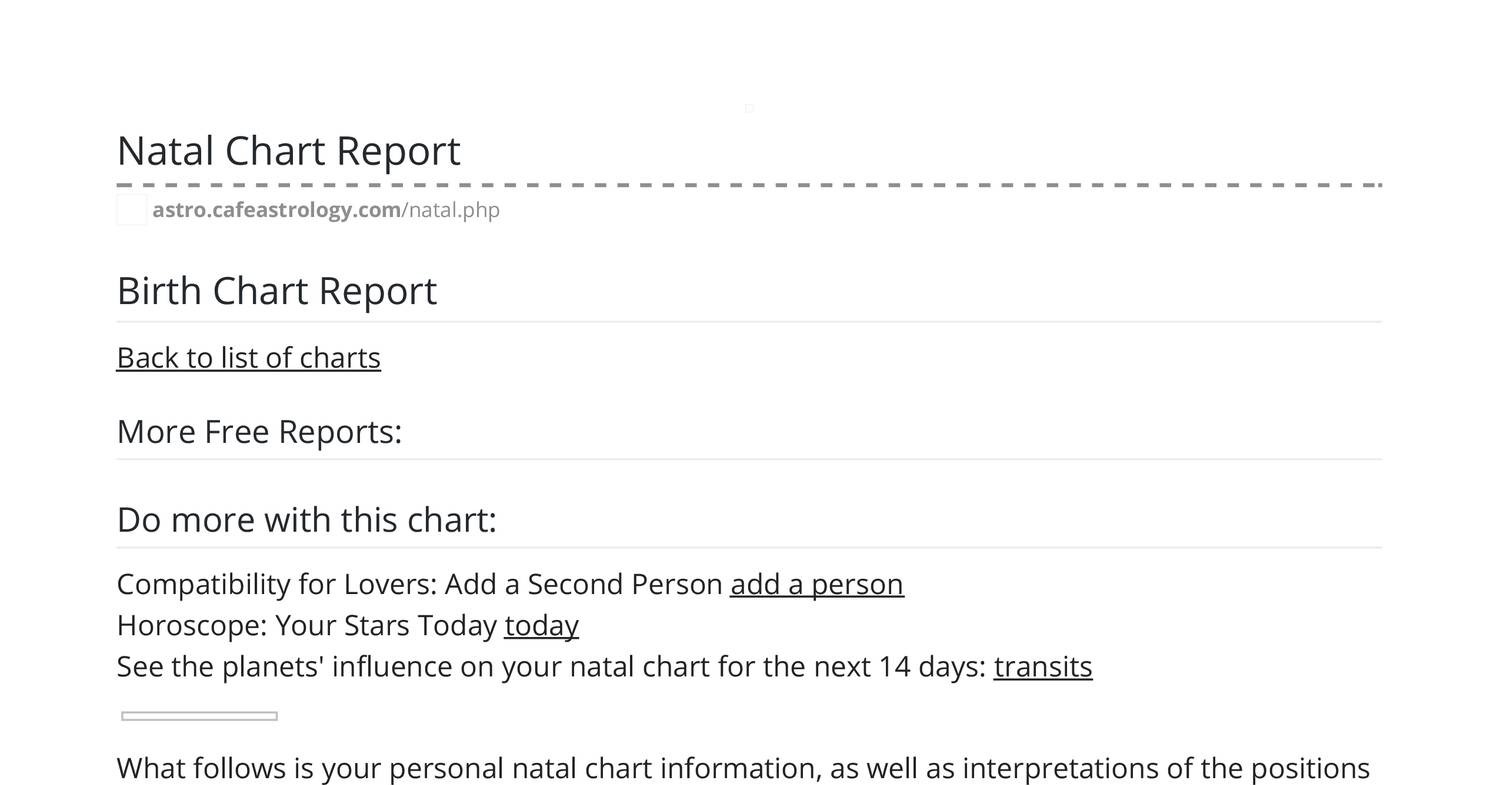Open the "today" horoscope link
The height and width of the screenshot is (785, 1500).
[x=541, y=625]
